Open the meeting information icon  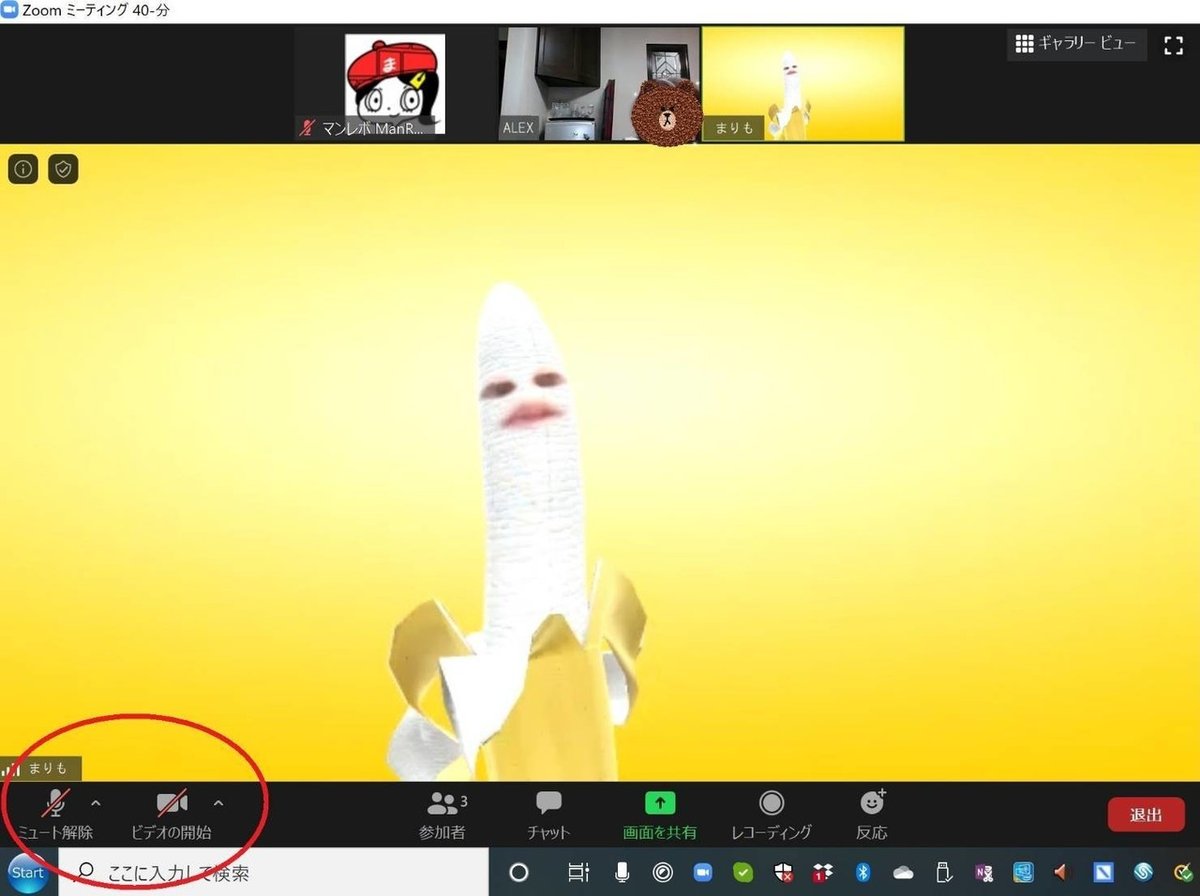[22, 169]
